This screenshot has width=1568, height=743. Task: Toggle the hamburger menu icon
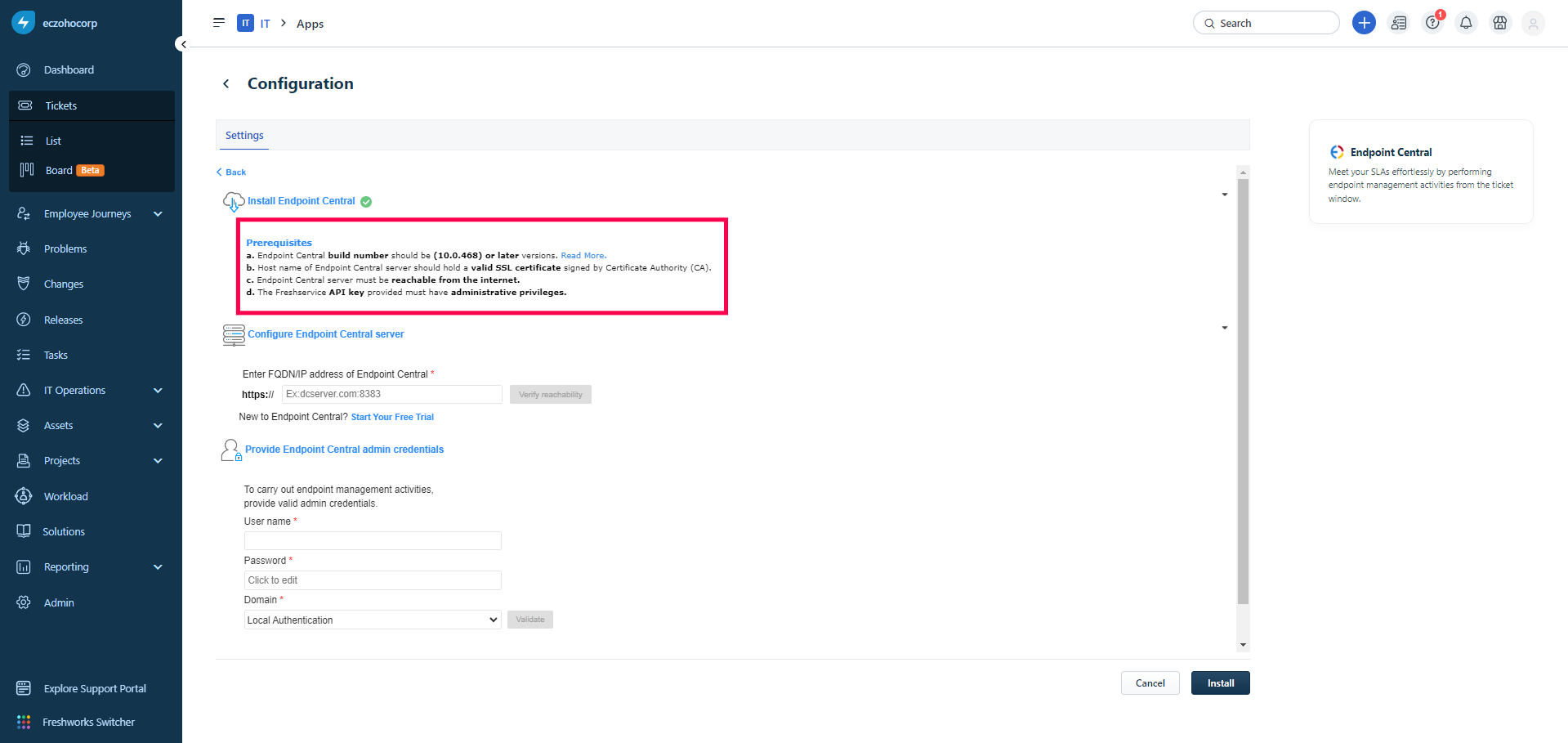pyautogui.click(x=219, y=23)
